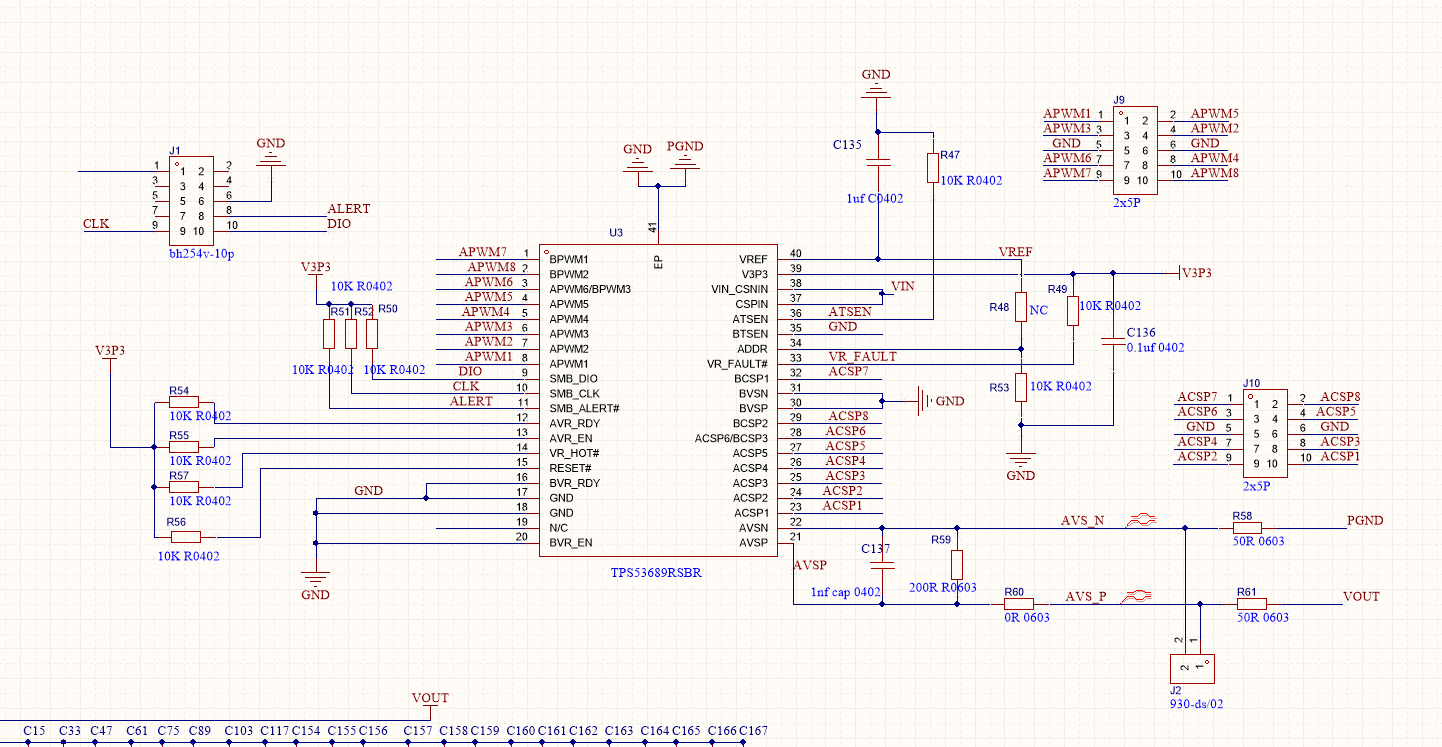The height and width of the screenshot is (747, 1442).
Task: Click the VOUT power port above C157
Action: 430,704
